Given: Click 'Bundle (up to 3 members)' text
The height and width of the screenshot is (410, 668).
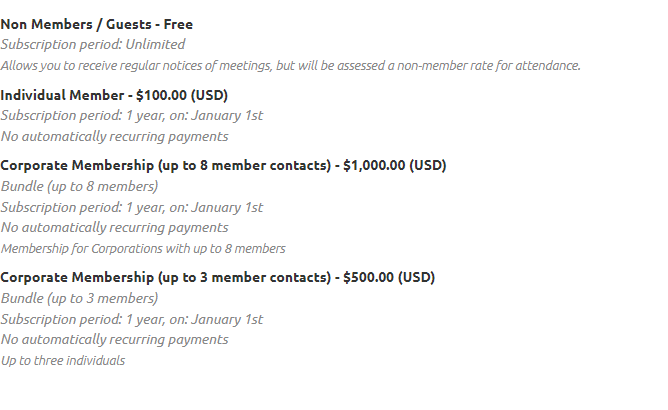Looking at the screenshot, I should pyautogui.click(x=79, y=298).
